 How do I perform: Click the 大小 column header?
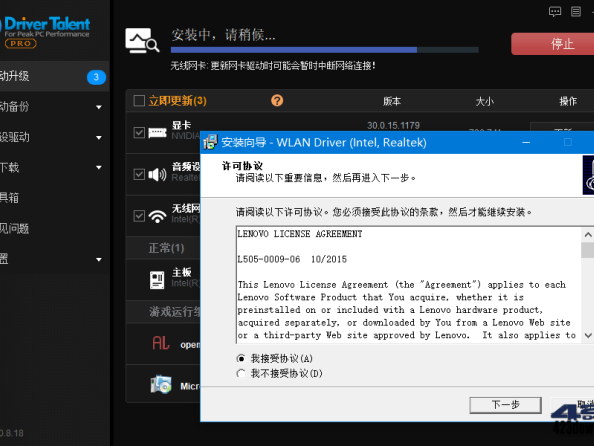[x=485, y=101]
